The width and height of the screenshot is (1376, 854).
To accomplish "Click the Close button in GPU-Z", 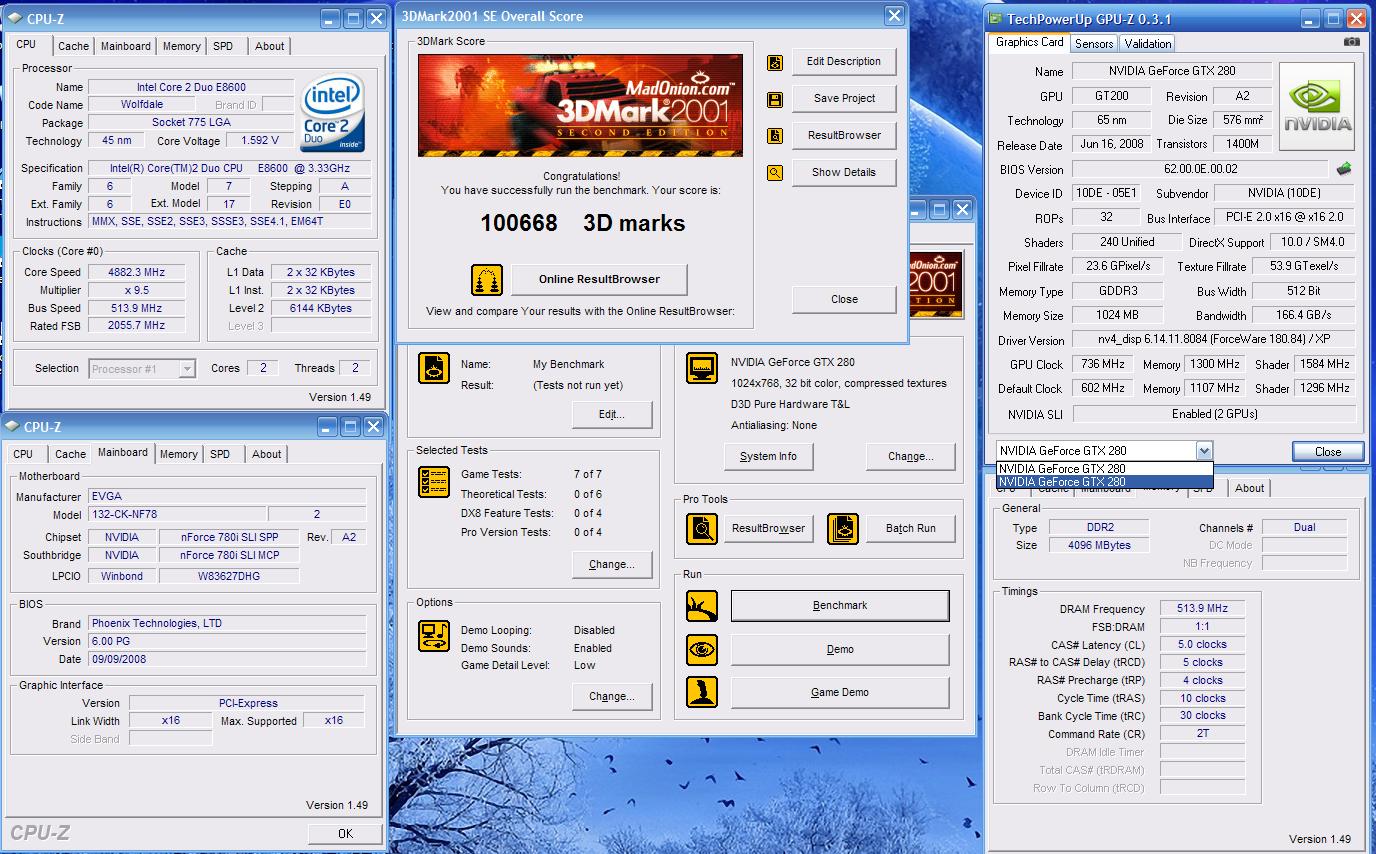I will pos(1328,451).
